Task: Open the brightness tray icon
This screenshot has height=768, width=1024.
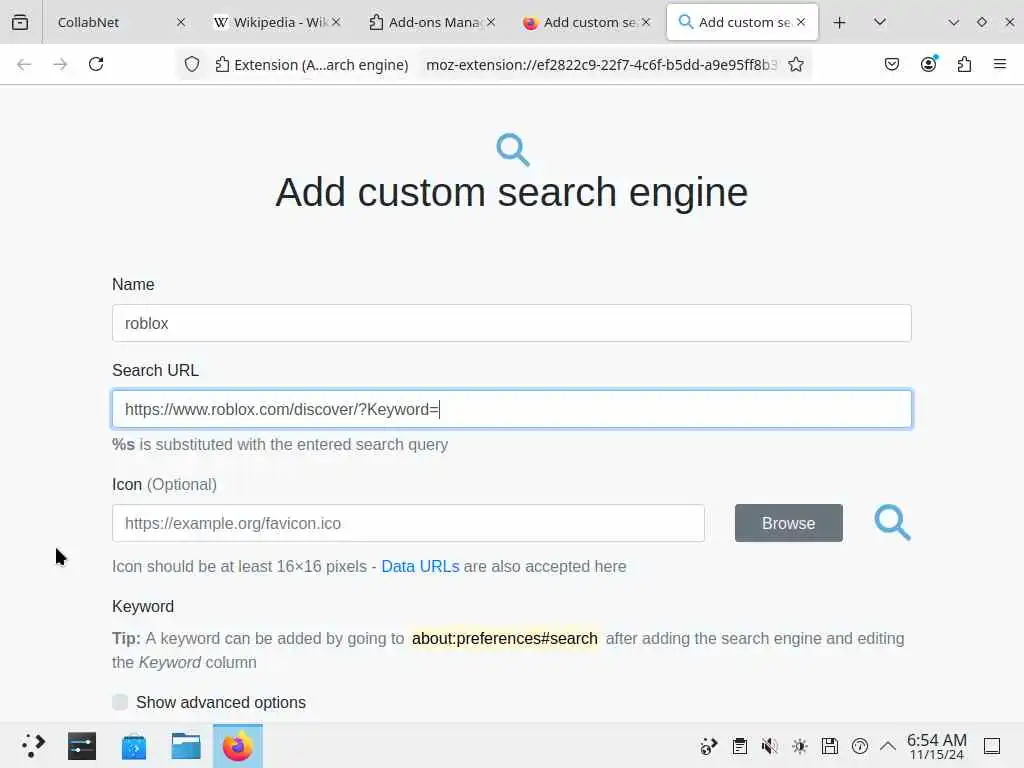Action: coord(800,746)
